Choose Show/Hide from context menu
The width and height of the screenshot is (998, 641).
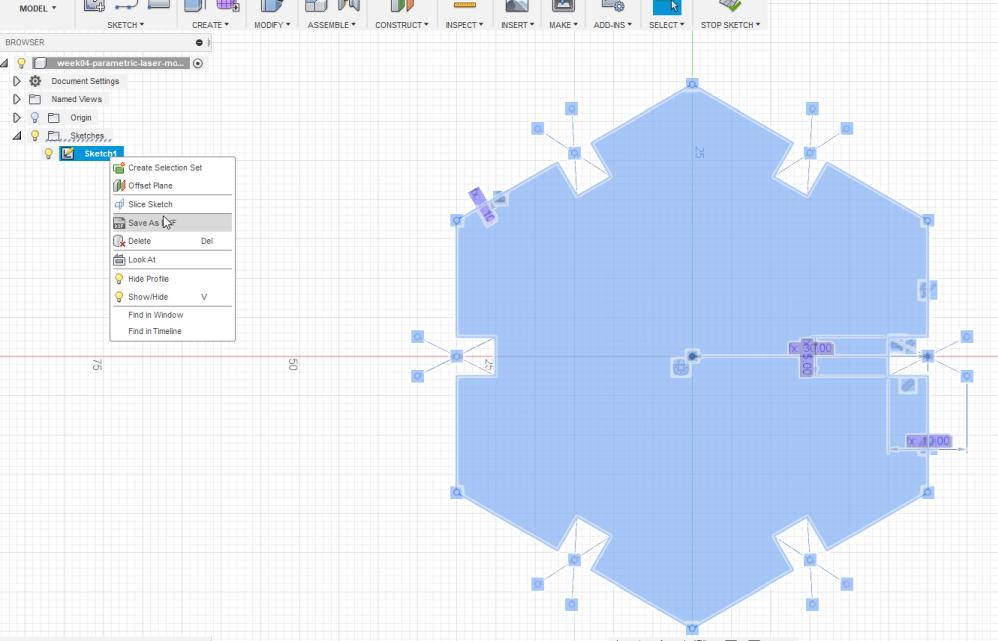pos(172,297)
